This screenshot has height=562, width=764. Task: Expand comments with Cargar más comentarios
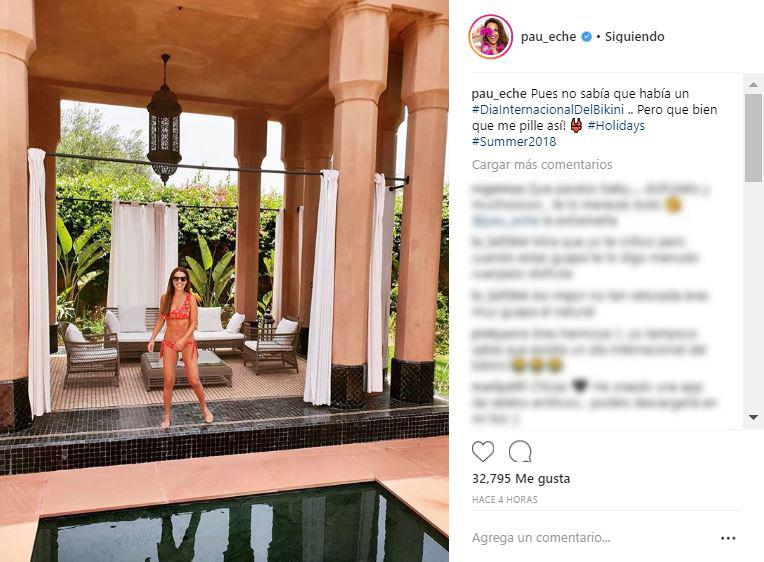542,165
